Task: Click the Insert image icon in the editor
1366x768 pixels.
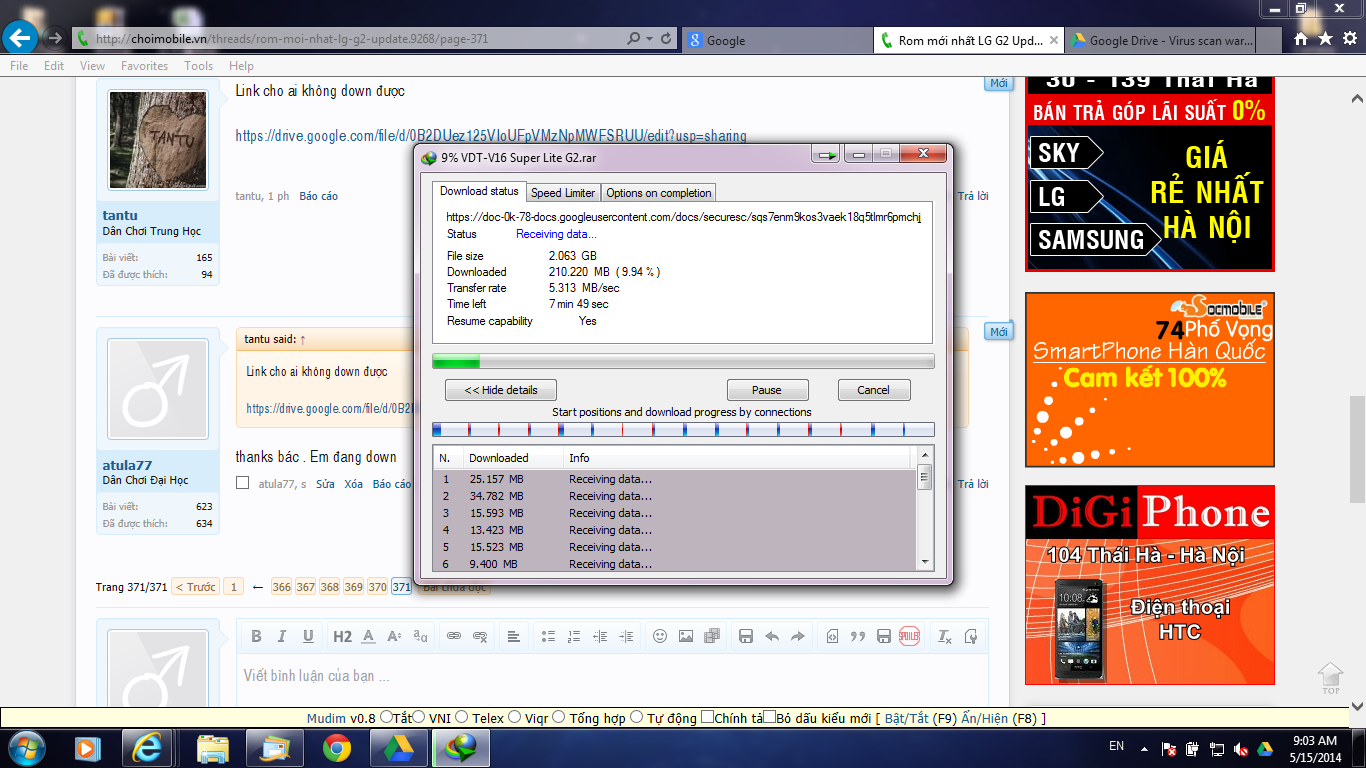Action: (686, 636)
